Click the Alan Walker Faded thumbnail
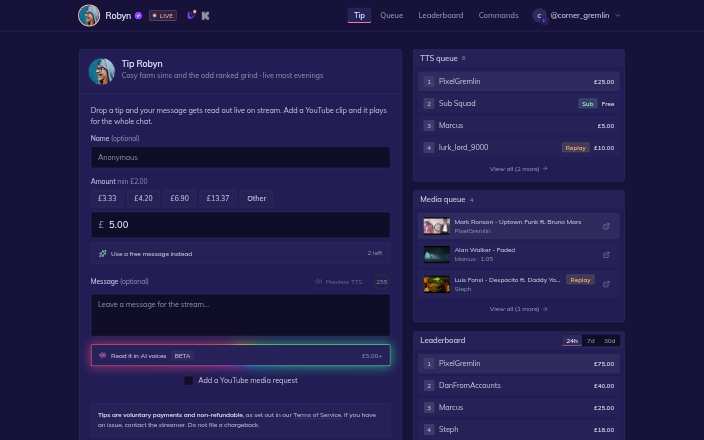The height and width of the screenshot is (440, 704). click(x=436, y=255)
